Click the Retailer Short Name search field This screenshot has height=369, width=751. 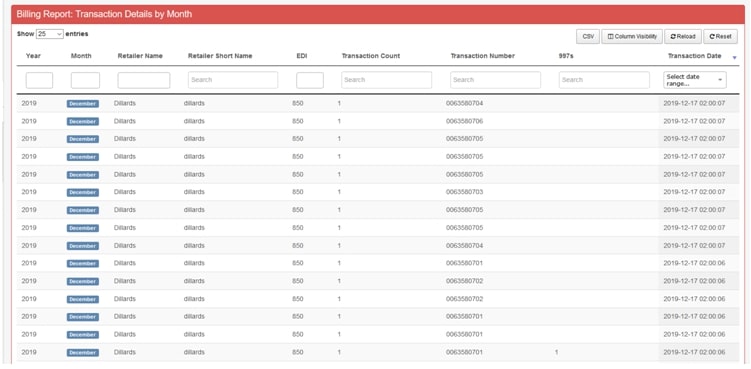[233, 80]
